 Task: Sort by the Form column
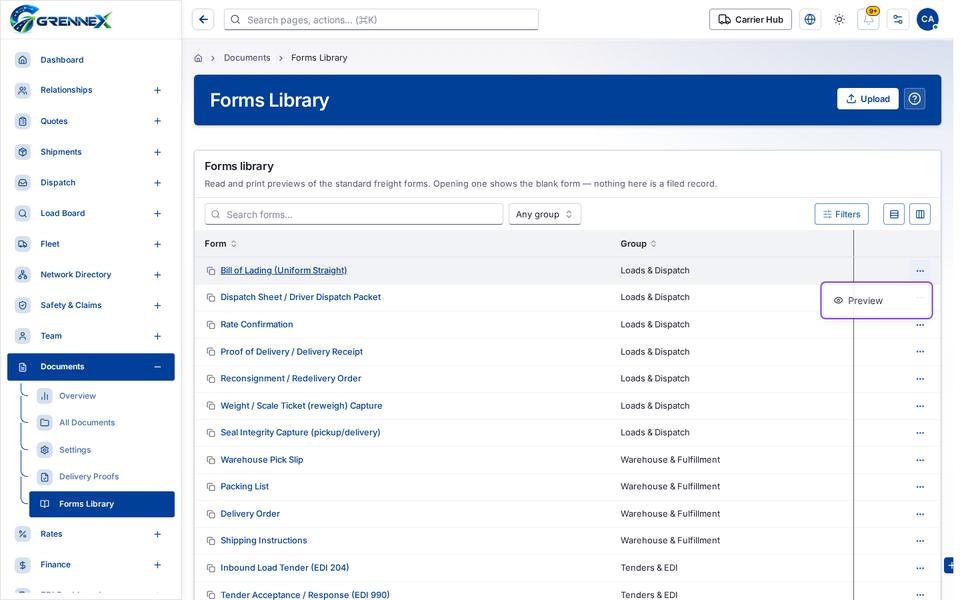(220, 244)
